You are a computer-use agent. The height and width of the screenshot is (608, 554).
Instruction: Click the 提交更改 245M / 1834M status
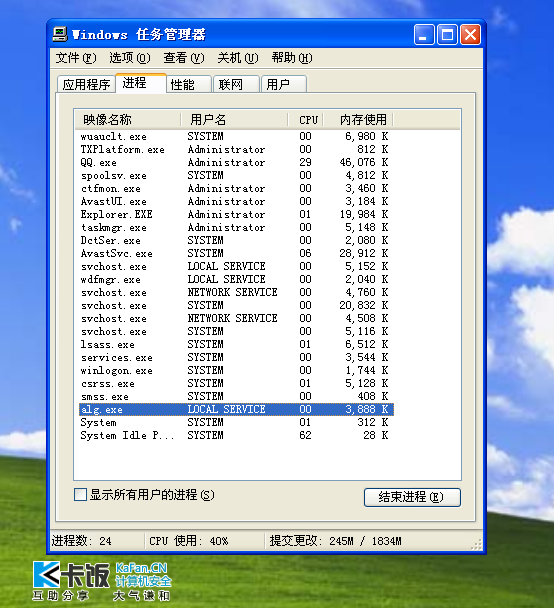(335, 541)
